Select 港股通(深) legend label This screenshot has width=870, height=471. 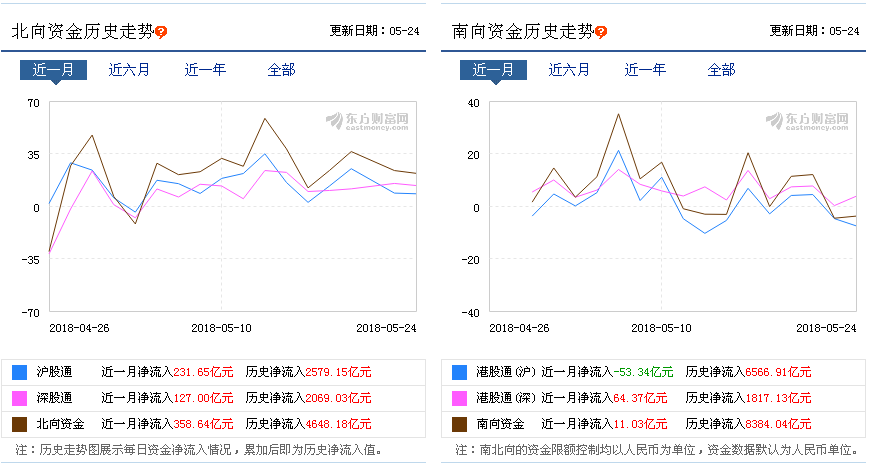[x=506, y=398]
